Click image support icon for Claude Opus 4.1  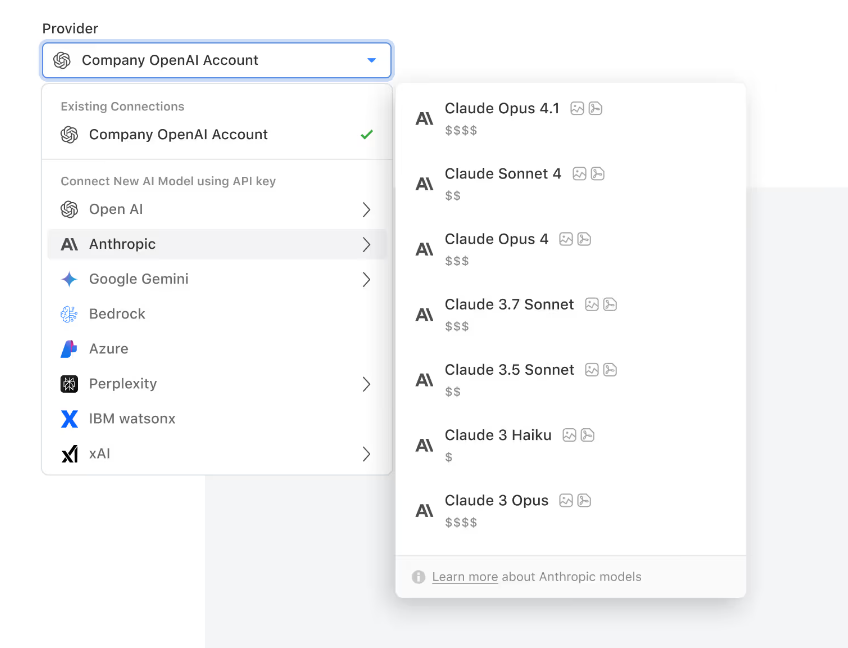coord(577,109)
